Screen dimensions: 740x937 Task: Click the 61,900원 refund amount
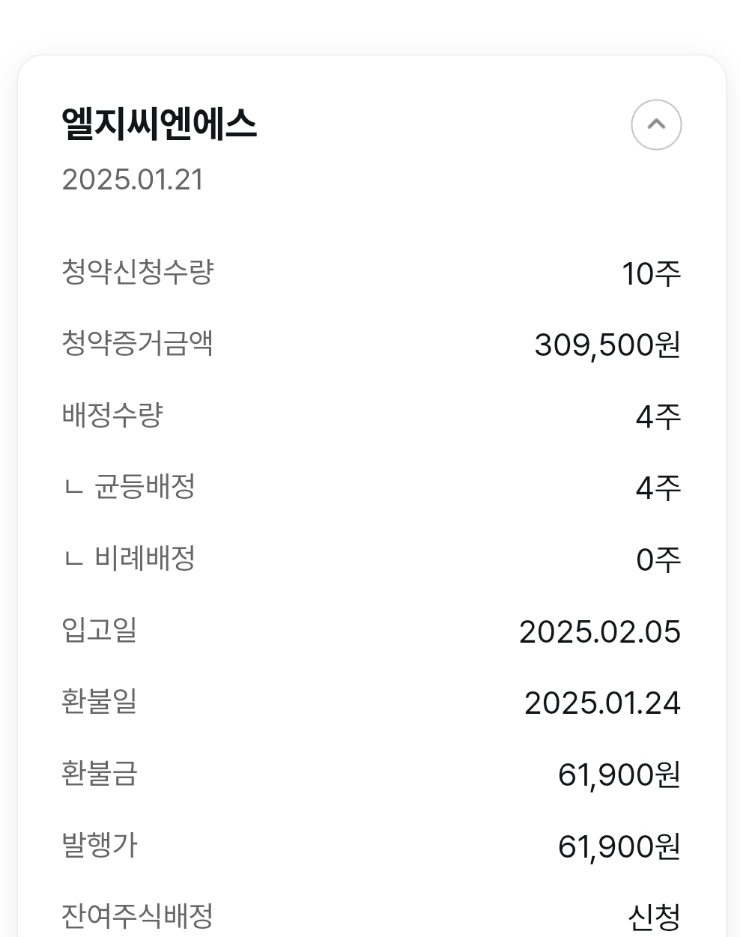(x=619, y=774)
